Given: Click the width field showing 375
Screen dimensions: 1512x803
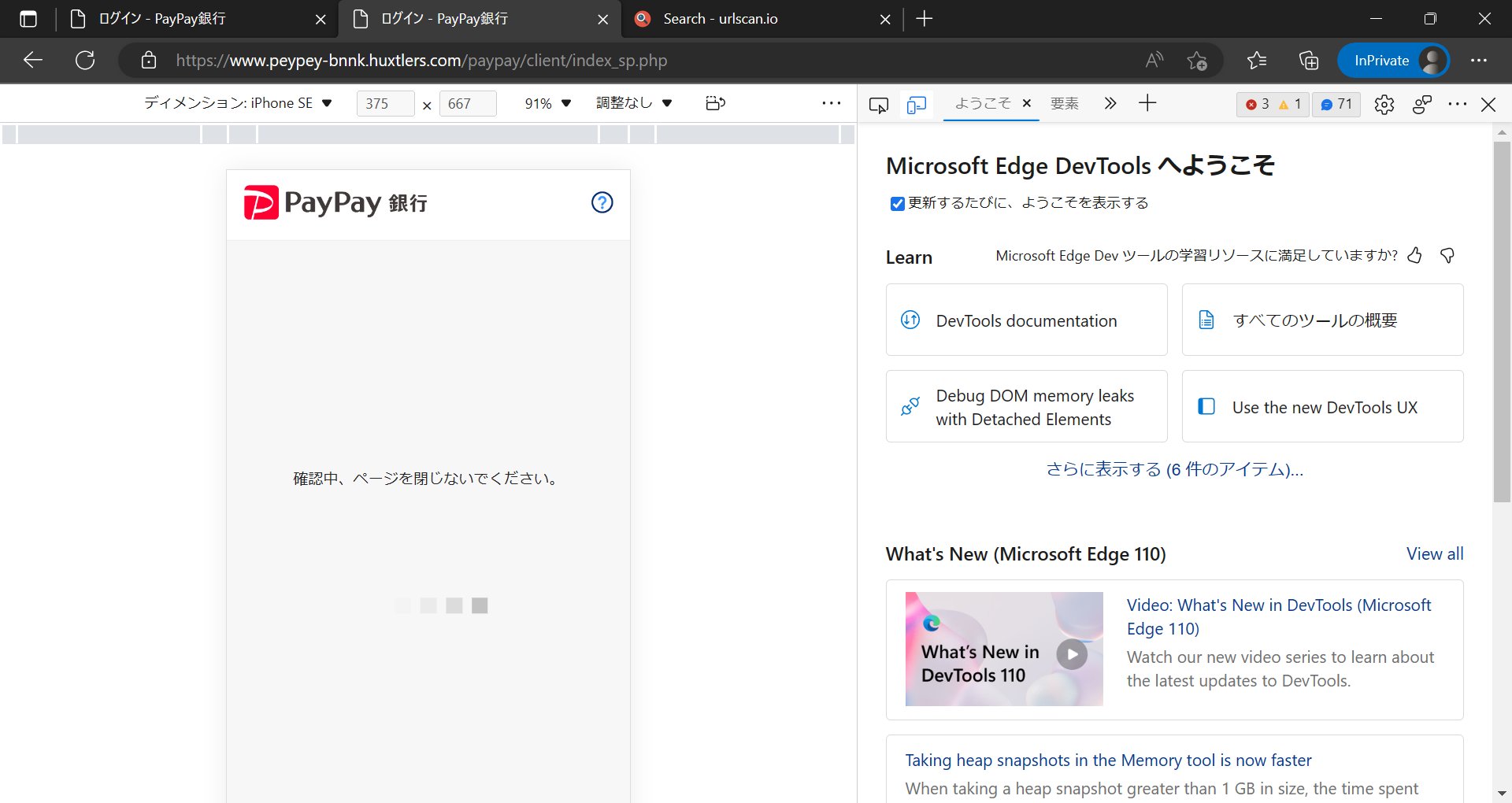Looking at the screenshot, I should click(385, 103).
